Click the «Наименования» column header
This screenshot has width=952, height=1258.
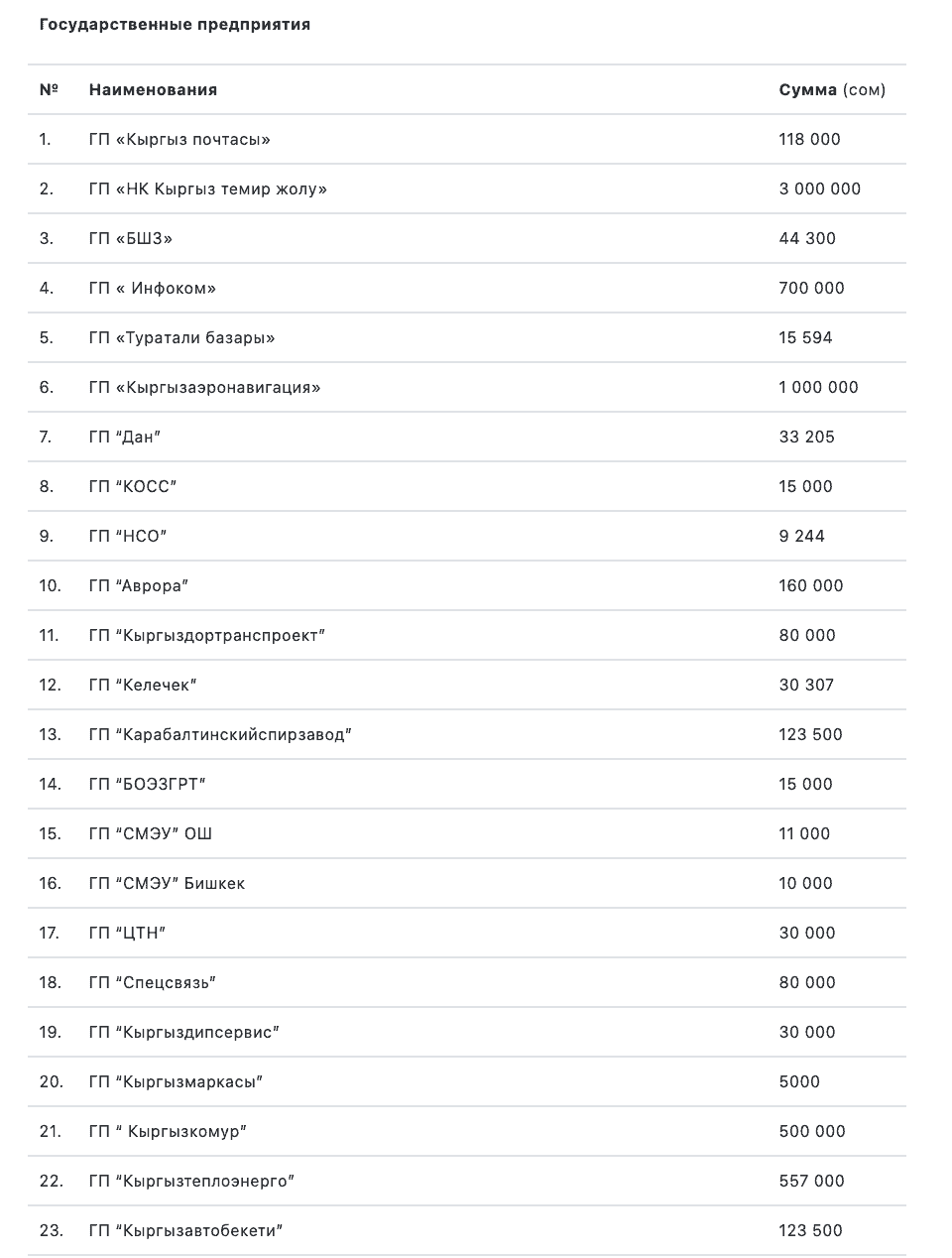(x=153, y=90)
